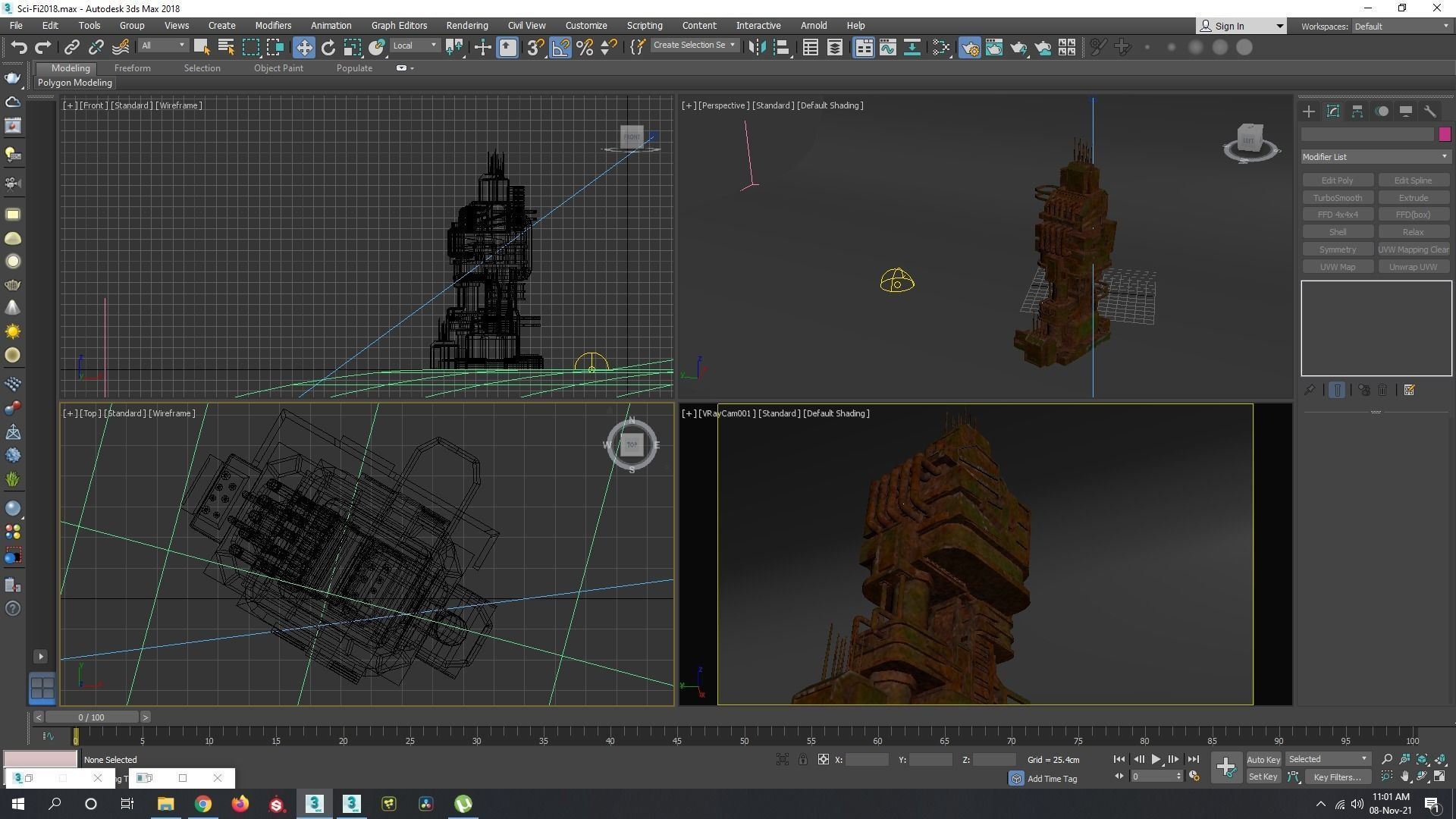Click Zoom Extents All icon
Image resolution: width=1456 pixels, height=819 pixels.
click(1439, 759)
